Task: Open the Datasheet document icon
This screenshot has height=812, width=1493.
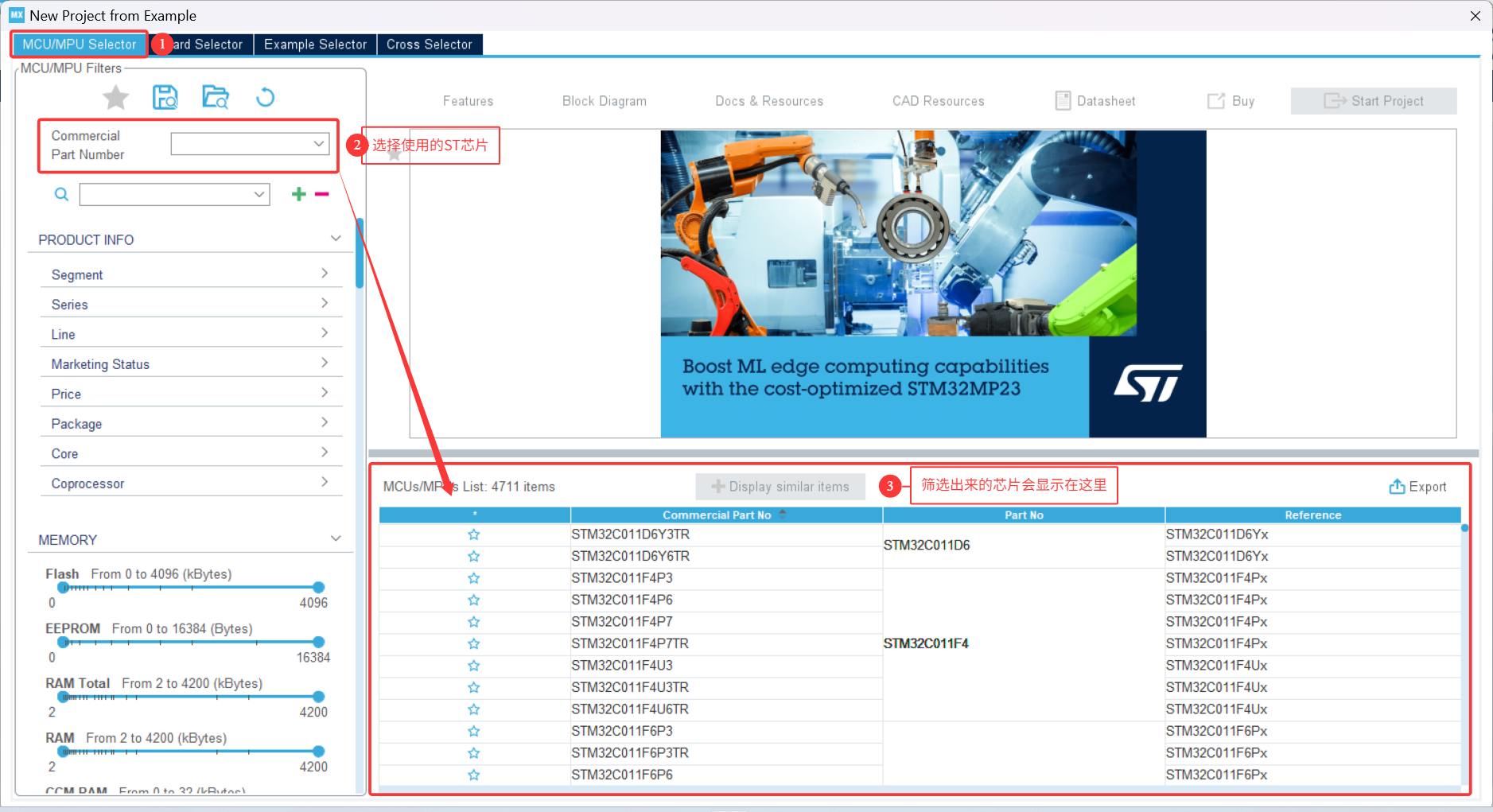Action: (1063, 101)
